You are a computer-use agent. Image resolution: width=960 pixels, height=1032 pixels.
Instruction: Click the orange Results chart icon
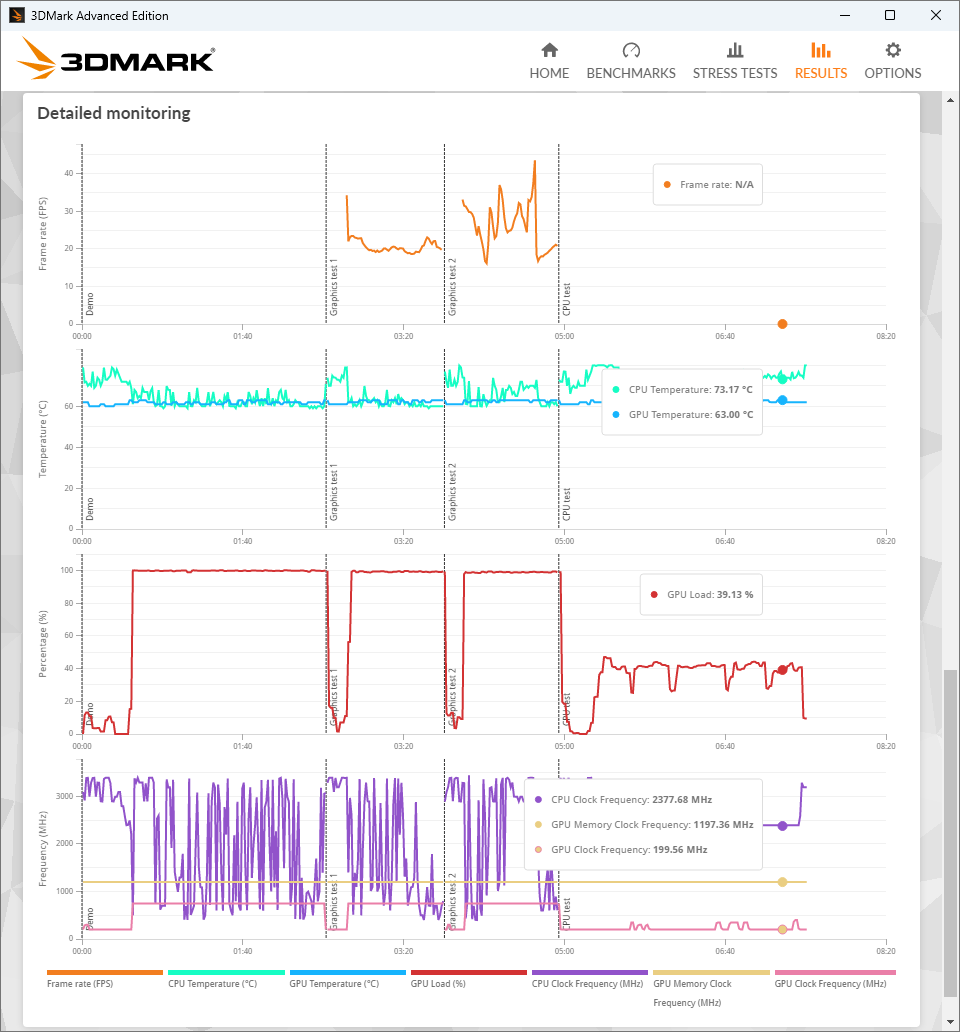(821, 50)
